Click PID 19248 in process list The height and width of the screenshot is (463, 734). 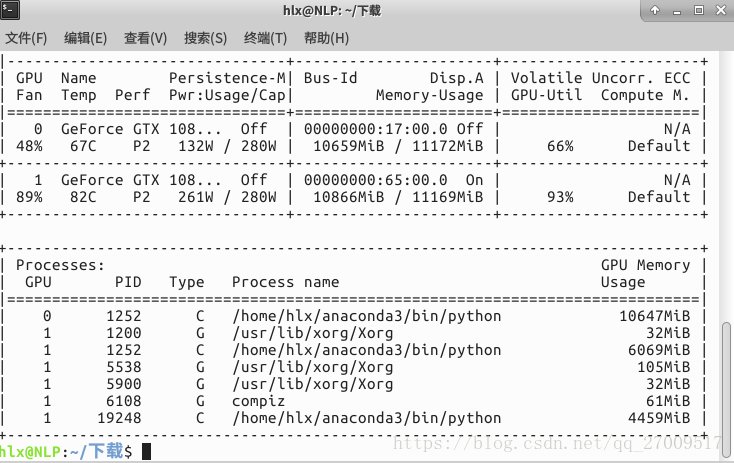pos(119,418)
